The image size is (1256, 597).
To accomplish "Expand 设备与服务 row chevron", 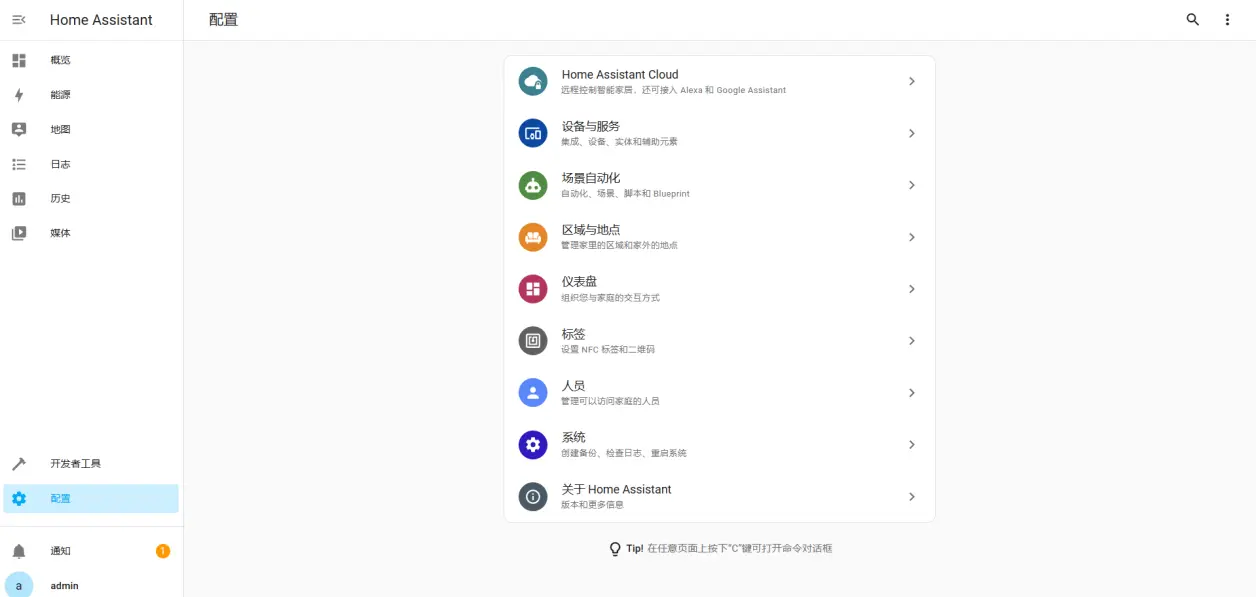I will tap(912, 133).
